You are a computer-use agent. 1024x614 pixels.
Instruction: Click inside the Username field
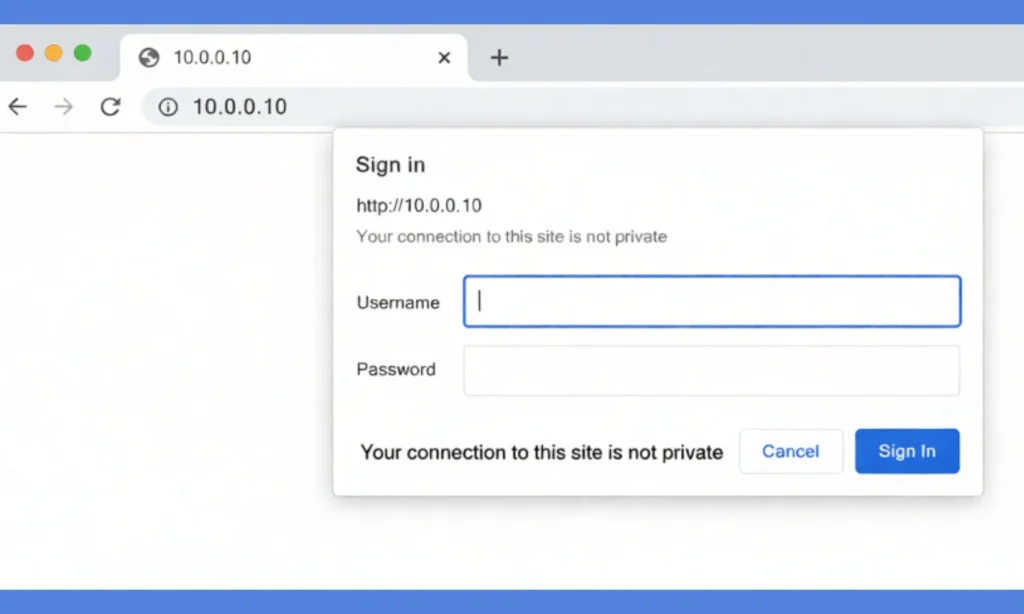tap(711, 301)
